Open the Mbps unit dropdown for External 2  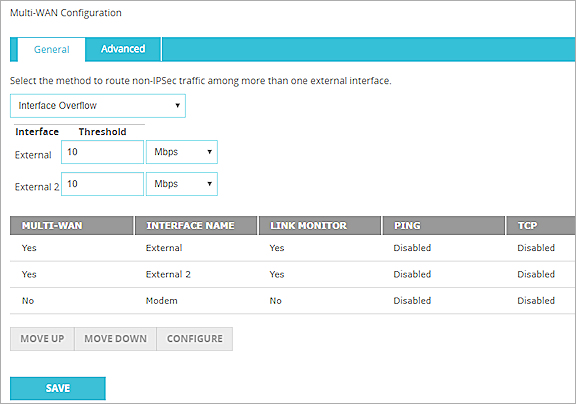click(x=182, y=184)
